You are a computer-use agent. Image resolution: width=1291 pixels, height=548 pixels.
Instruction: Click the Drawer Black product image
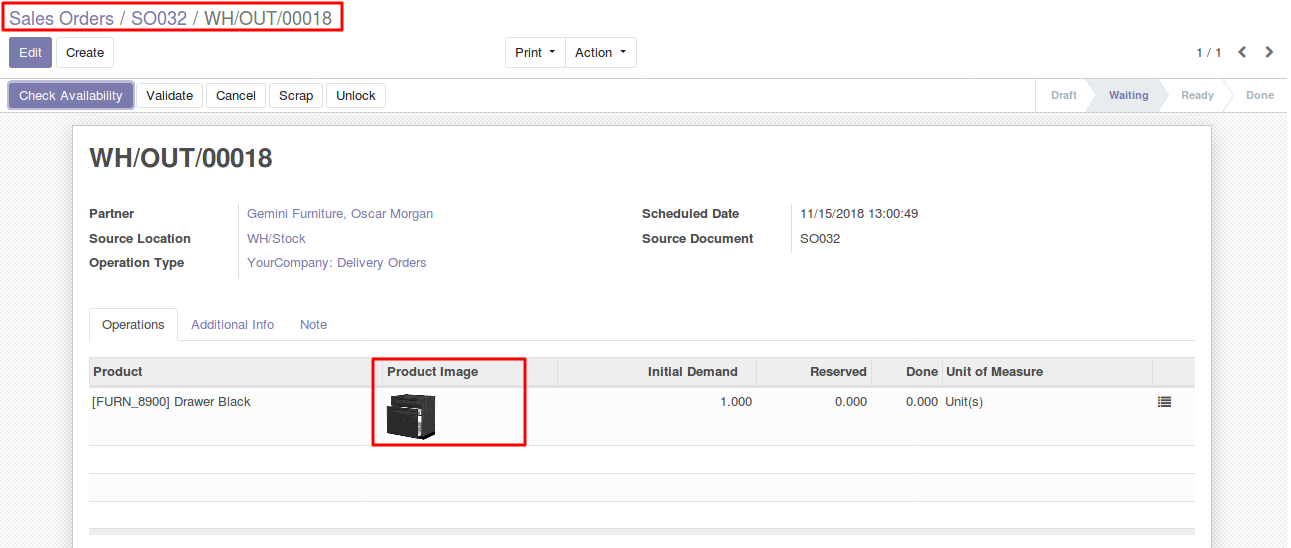coord(411,416)
